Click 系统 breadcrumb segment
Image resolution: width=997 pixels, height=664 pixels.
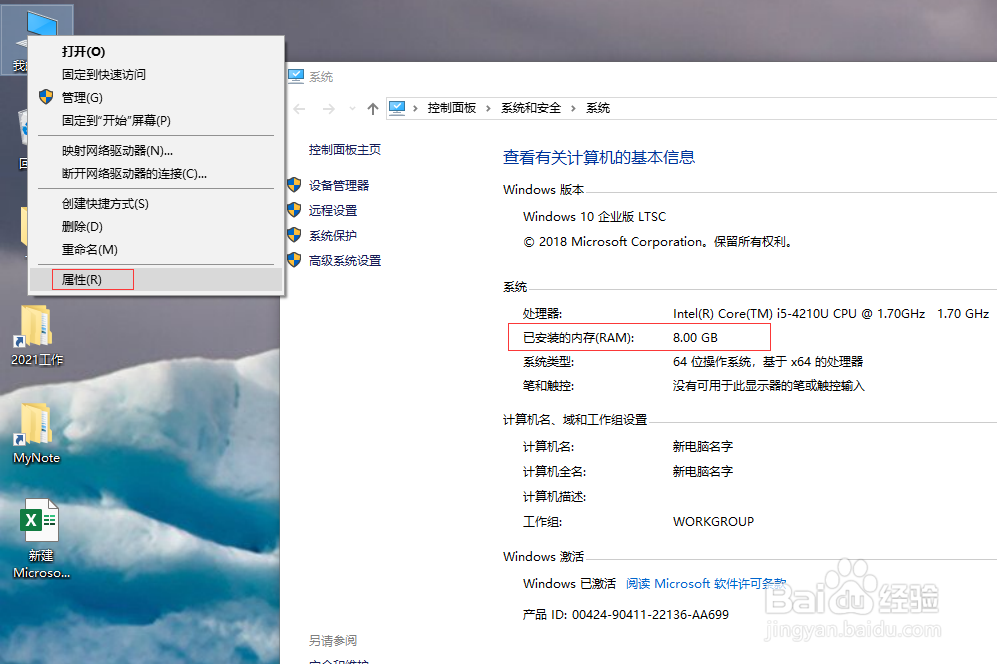[x=598, y=108]
